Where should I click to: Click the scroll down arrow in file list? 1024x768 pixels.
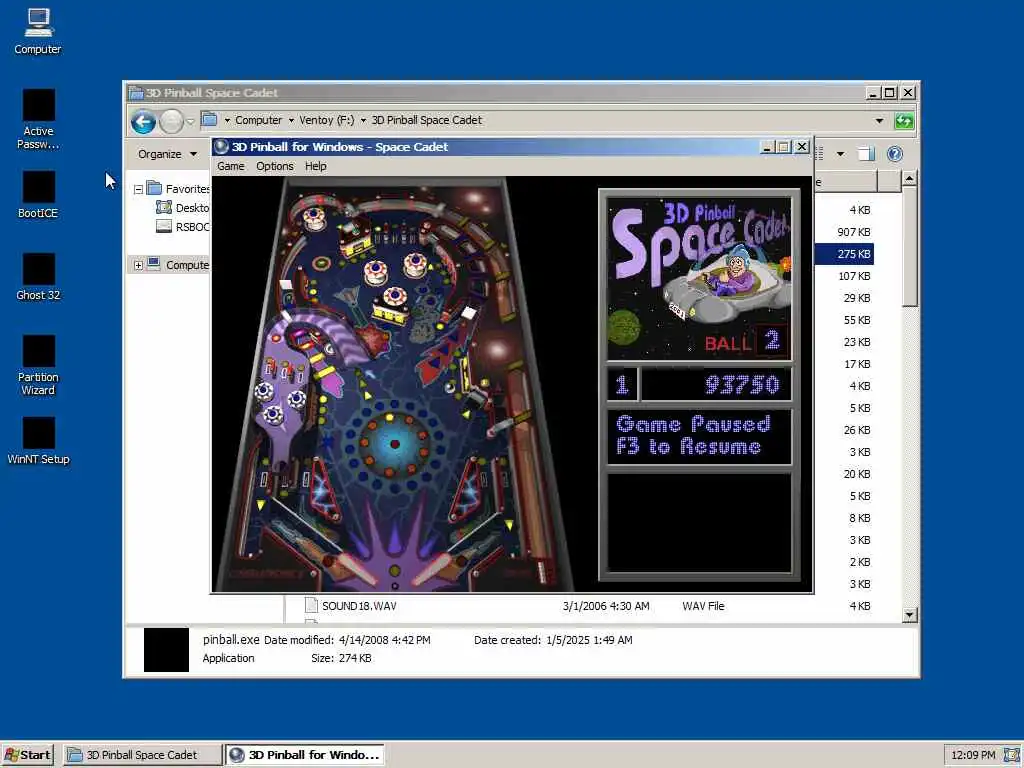coord(910,615)
